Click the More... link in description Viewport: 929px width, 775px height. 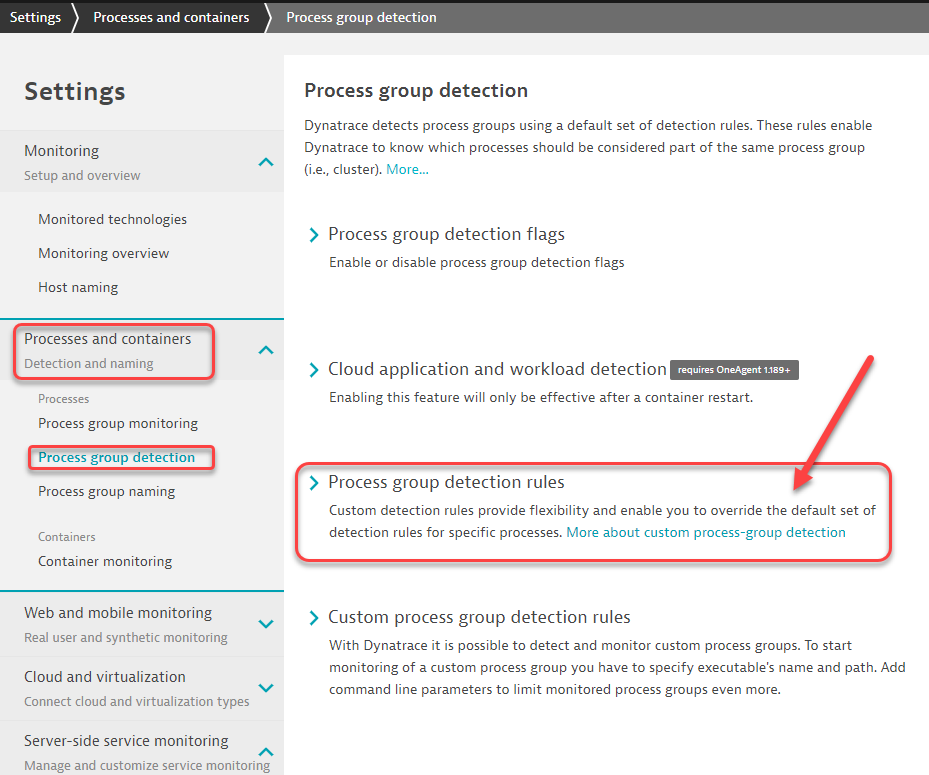click(407, 169)
